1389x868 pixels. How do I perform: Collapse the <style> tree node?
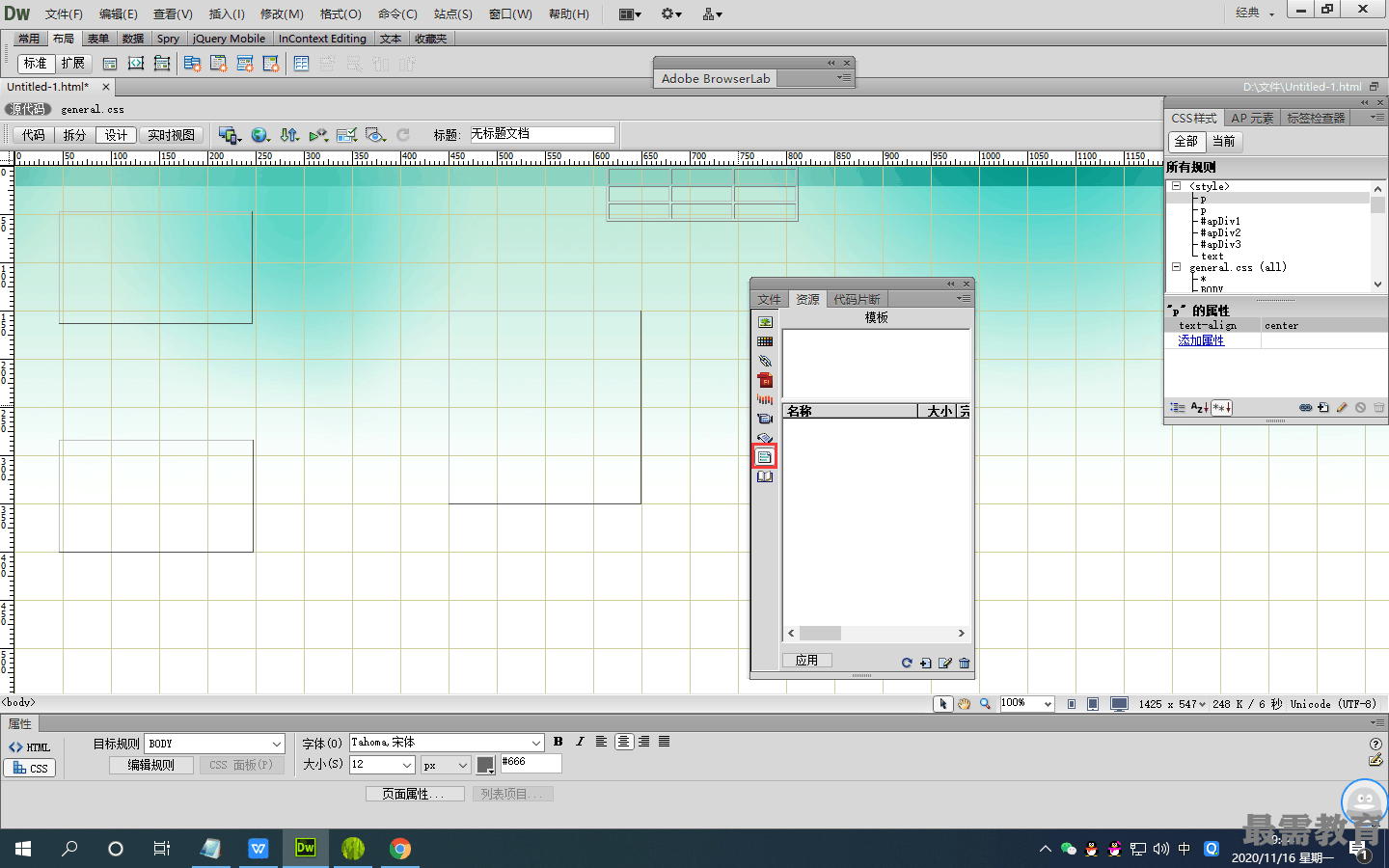[x=1176, y=186]
